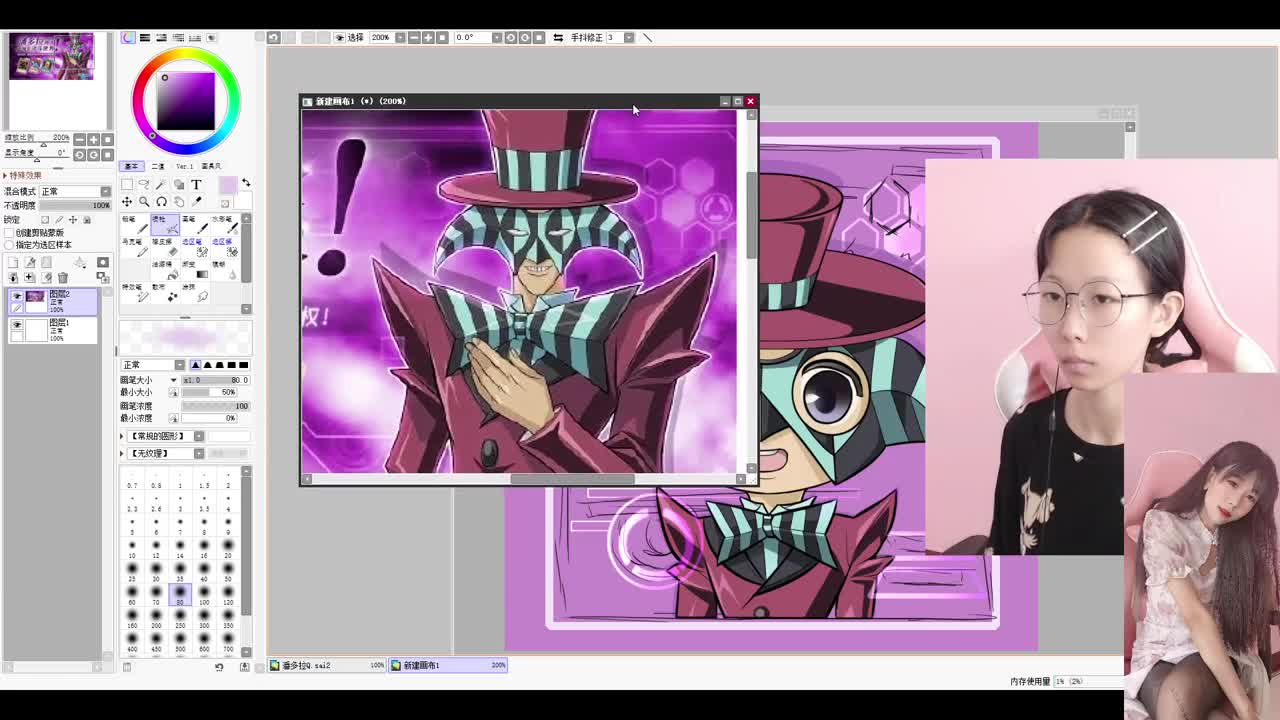The width and height of the screenshot is (1280, 720).
Task: Select the shape tool
Action: click(x=179, y=184)
